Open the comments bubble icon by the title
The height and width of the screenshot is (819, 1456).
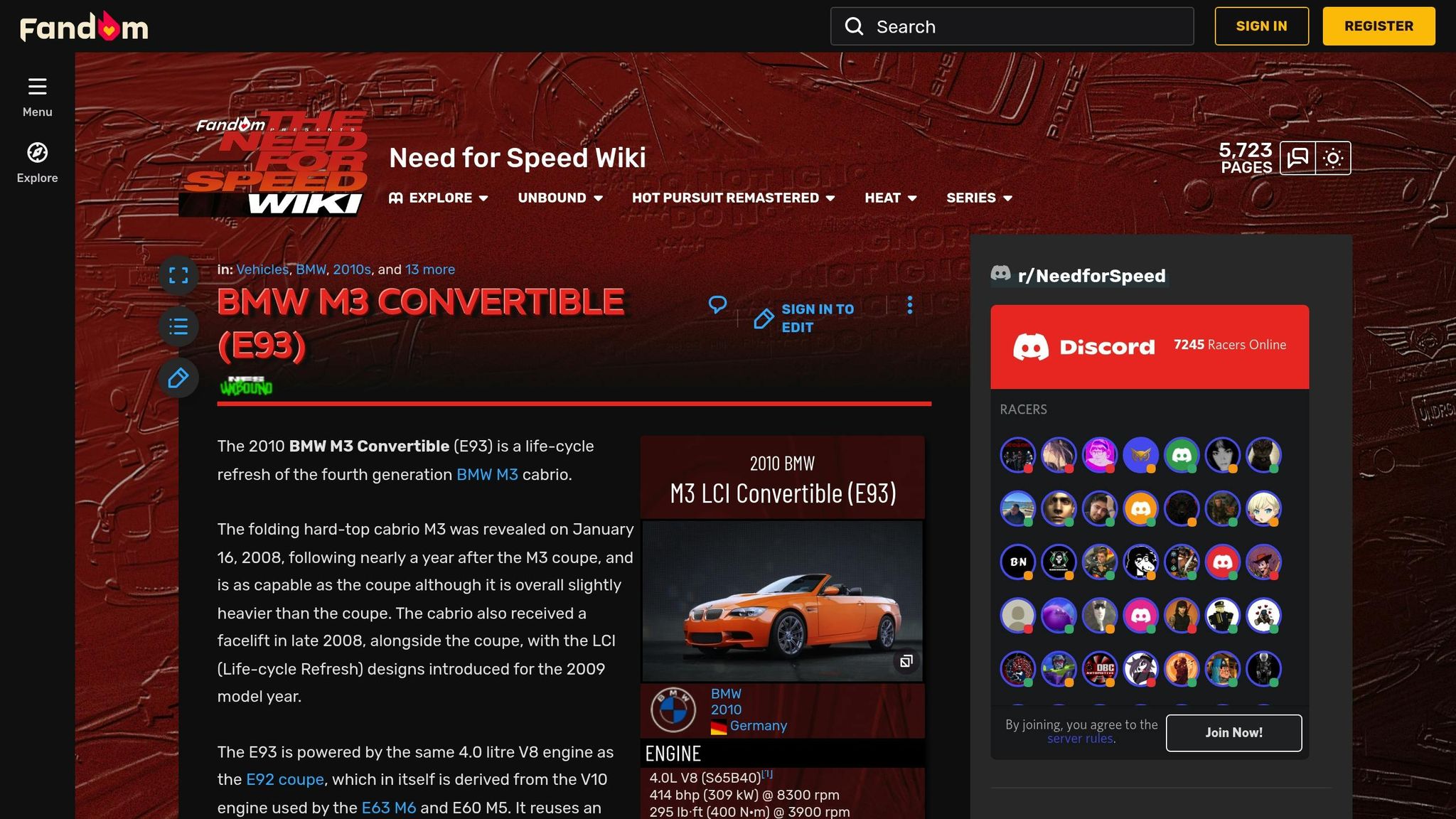[x=717, y=305]
